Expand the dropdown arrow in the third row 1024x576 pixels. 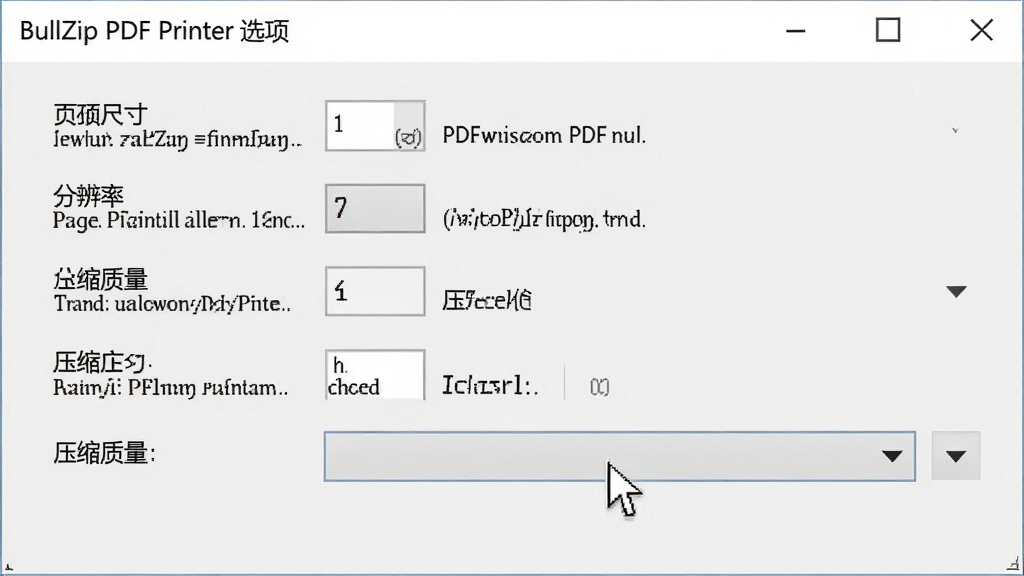(956, 291)
